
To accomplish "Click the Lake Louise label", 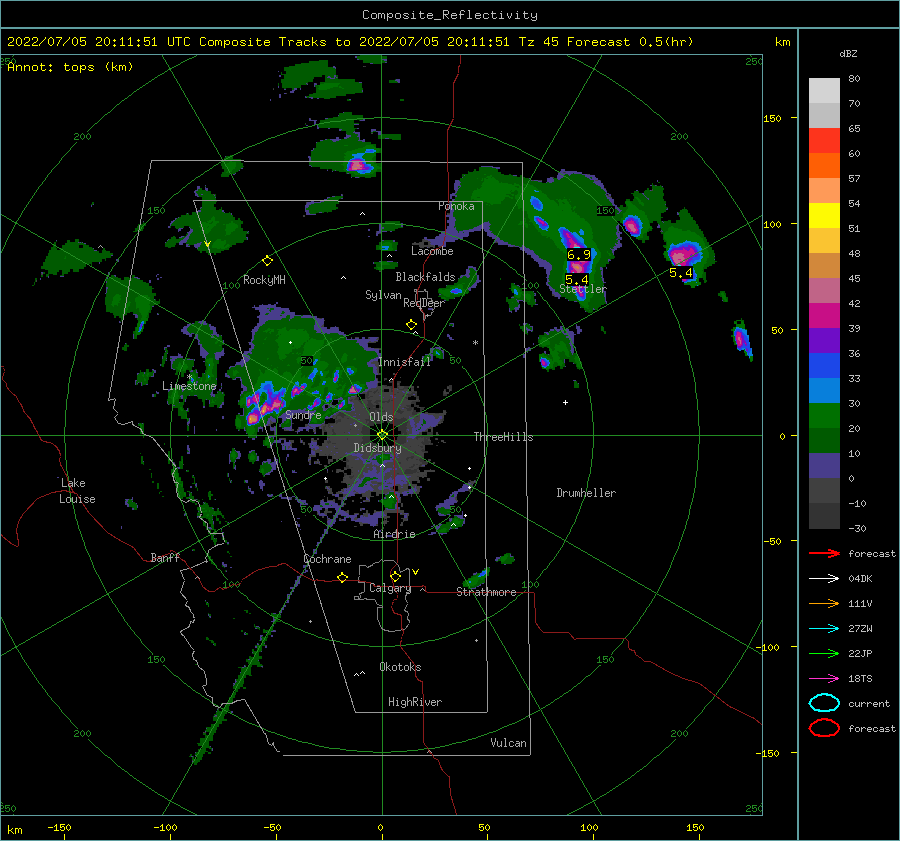I will 77,491.
